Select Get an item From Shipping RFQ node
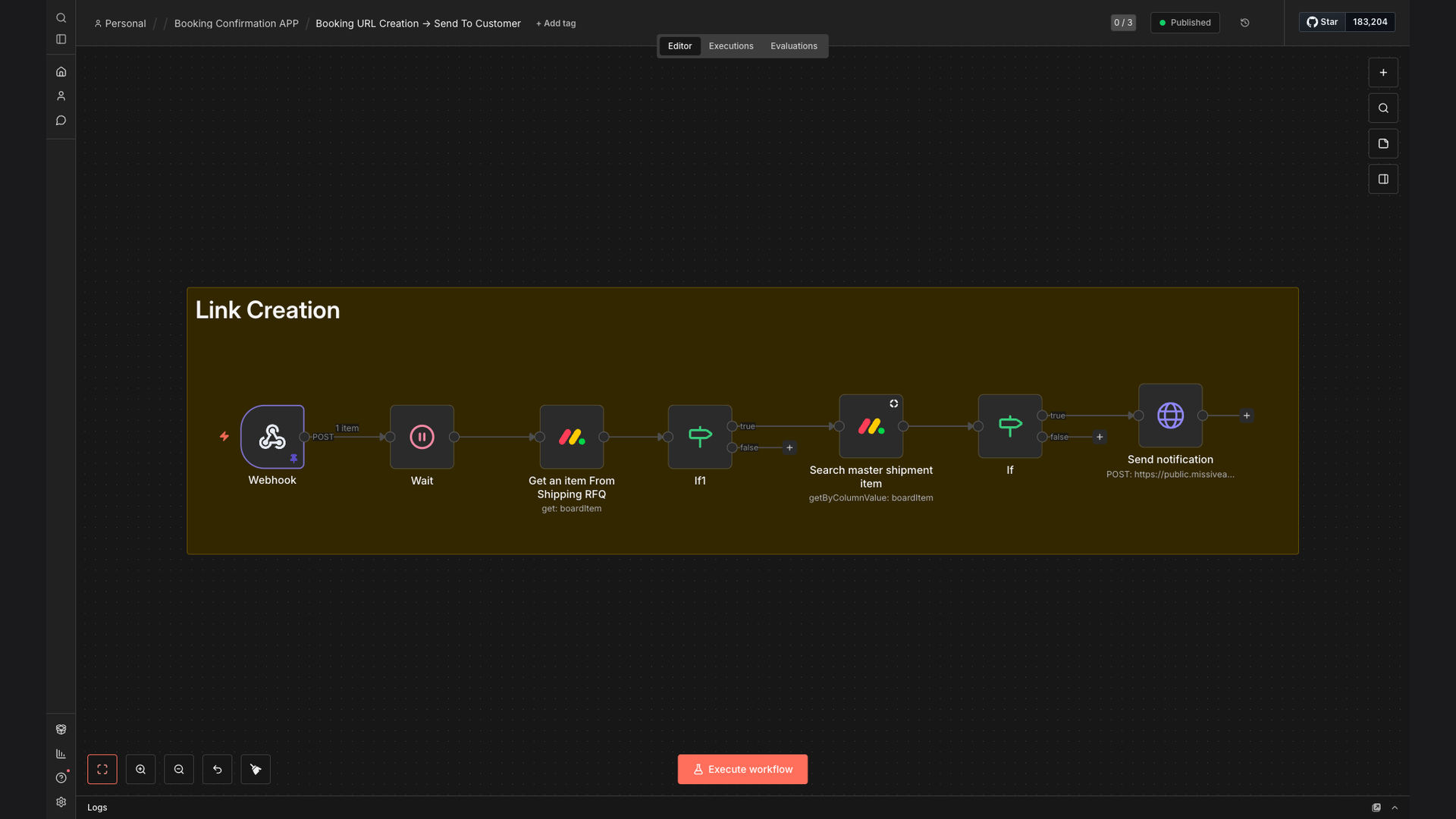Screen dimensions: 1456x819 point(572,437)
